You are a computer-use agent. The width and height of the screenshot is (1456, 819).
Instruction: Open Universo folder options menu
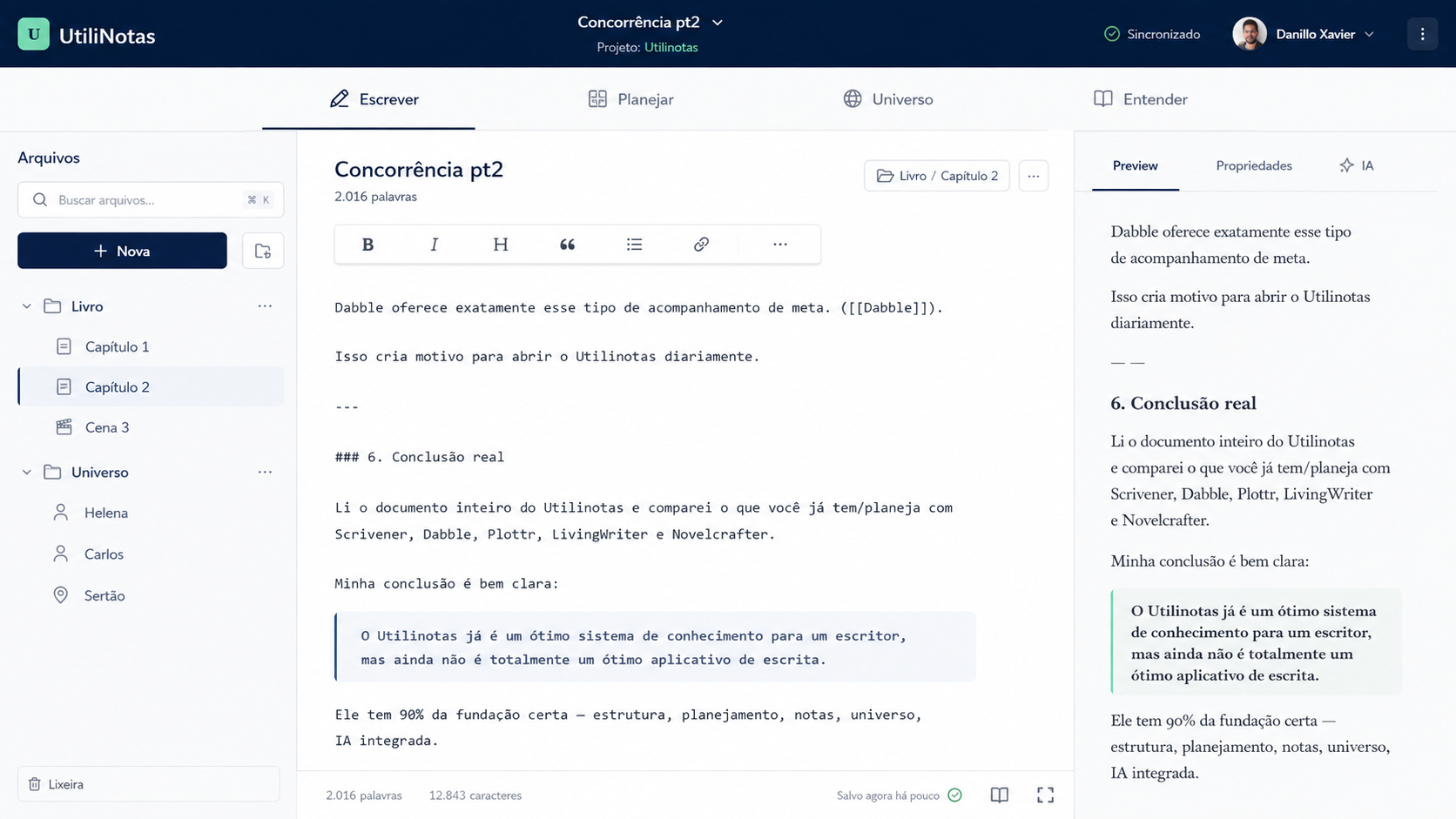(x=265, y=472)
